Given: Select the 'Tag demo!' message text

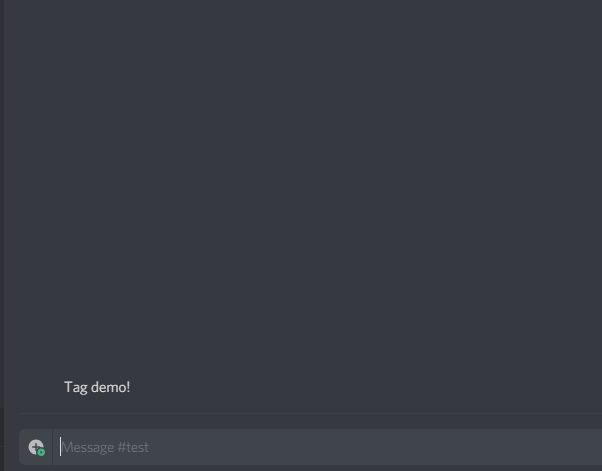Looking at the screenshot, I should (97, 387).
